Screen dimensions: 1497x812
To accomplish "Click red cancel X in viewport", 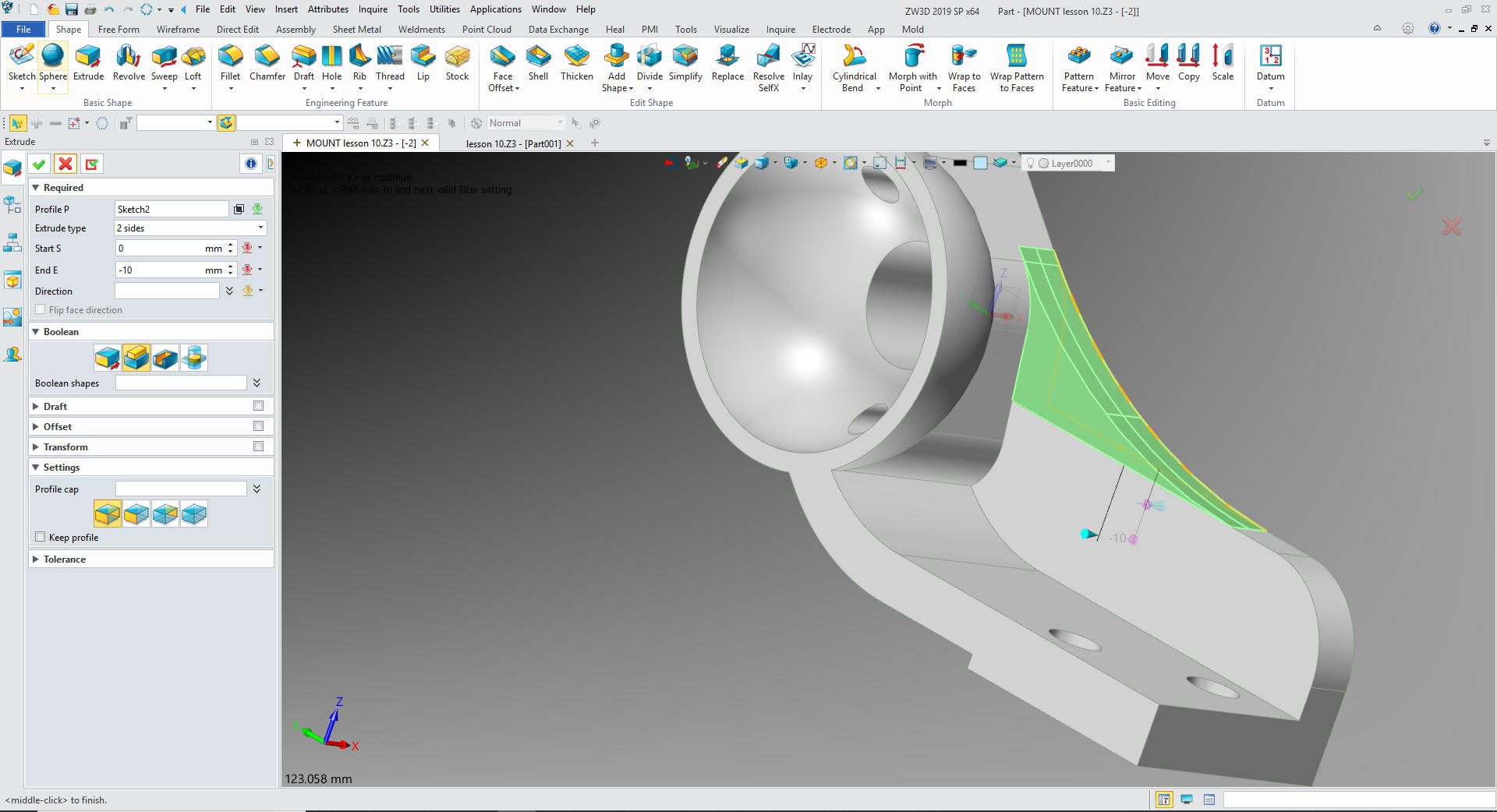I will tap(1452, 227).
